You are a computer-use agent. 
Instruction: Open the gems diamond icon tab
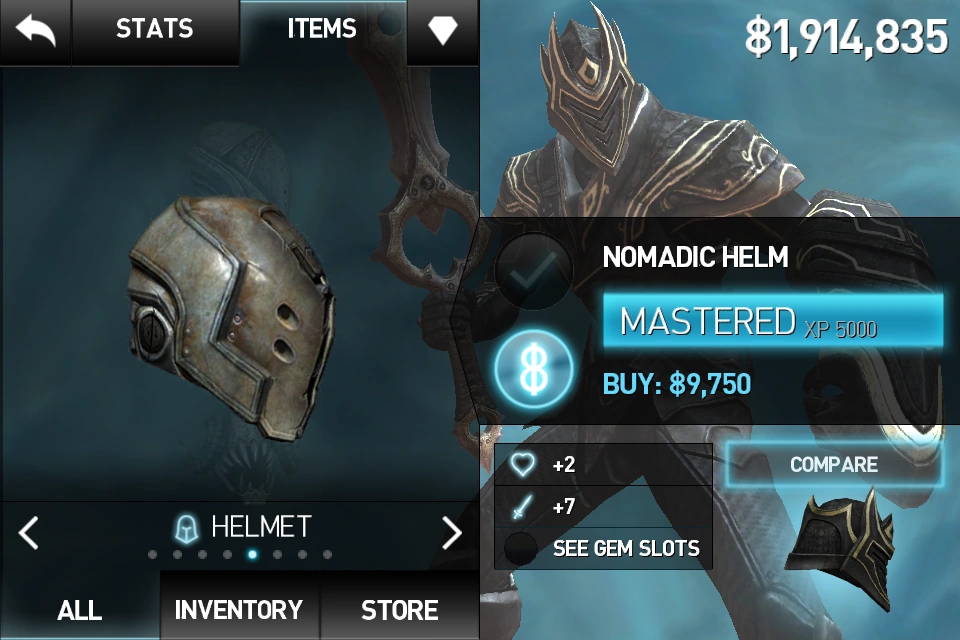pyautogui.click(x=443, y=30)
